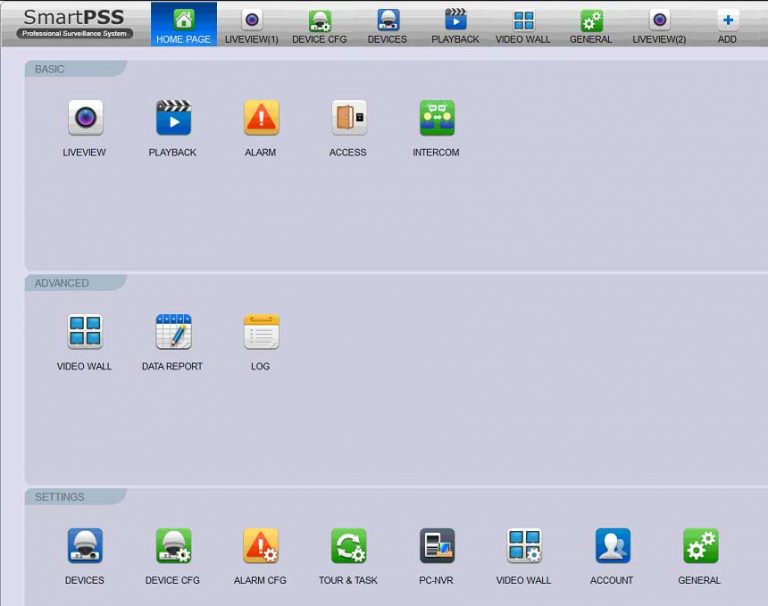Screen dimensions: 768x606
Task: Open the Intercom module
Action: click(436, 119)
